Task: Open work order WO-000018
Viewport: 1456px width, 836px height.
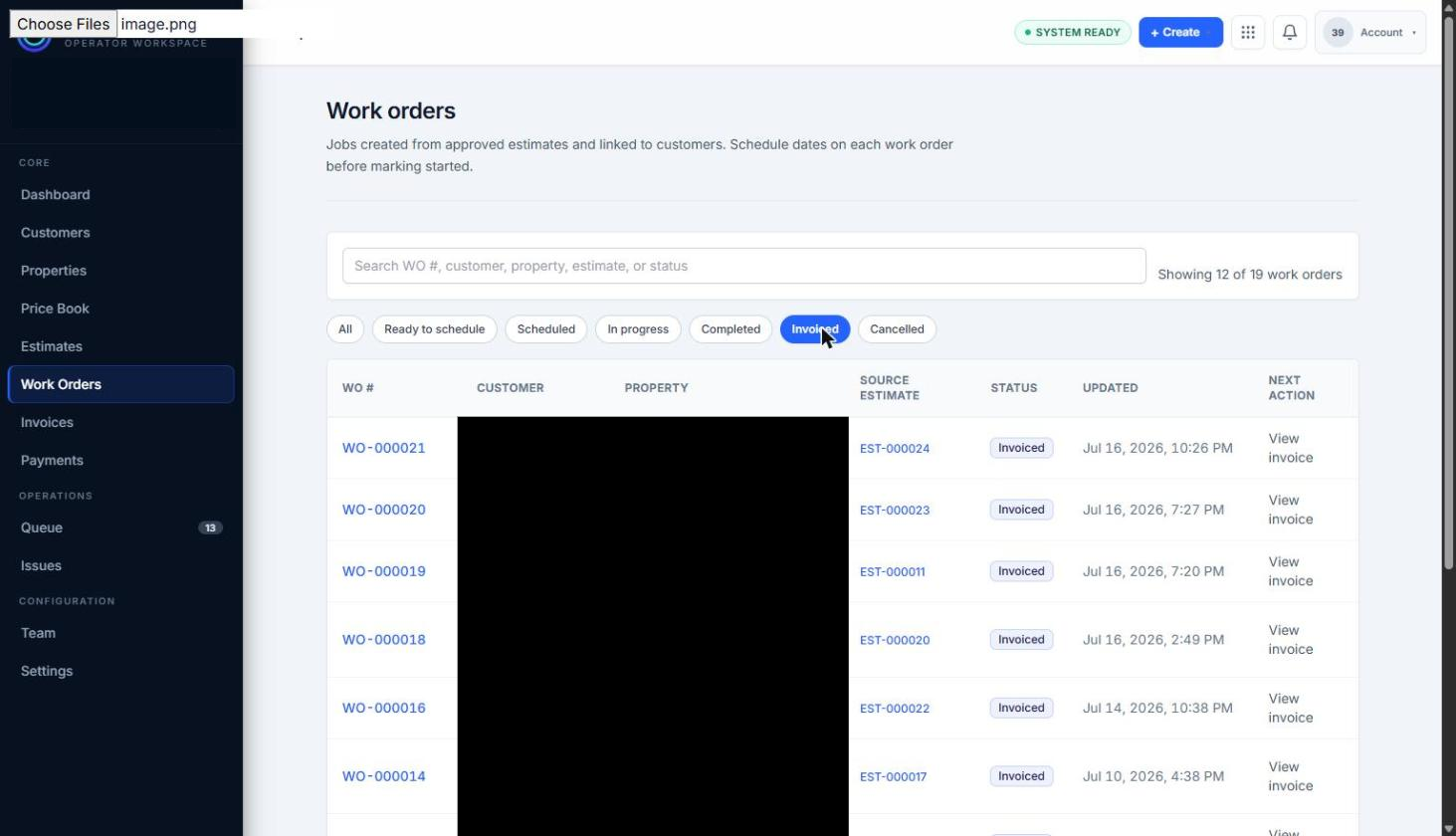Action: click(384, 640)
